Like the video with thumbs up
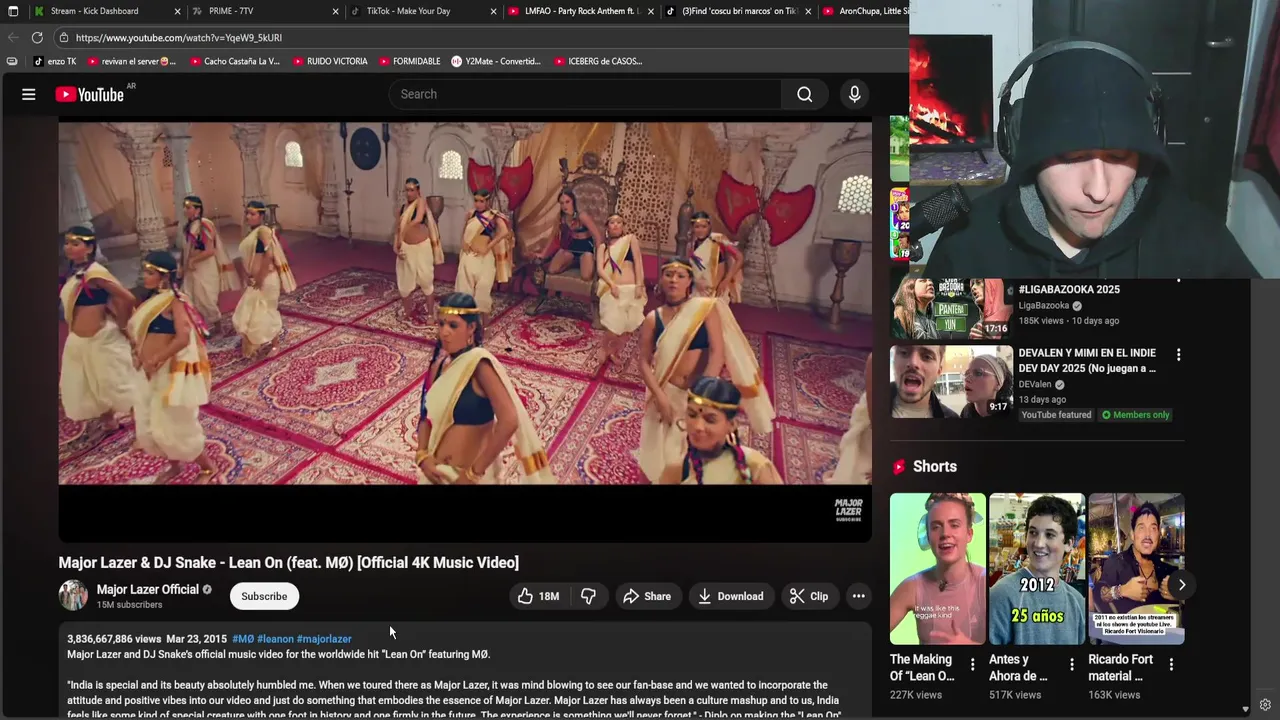Viewport: 1280px width, 720px height. pyautogui.click(x=538, y=596)
